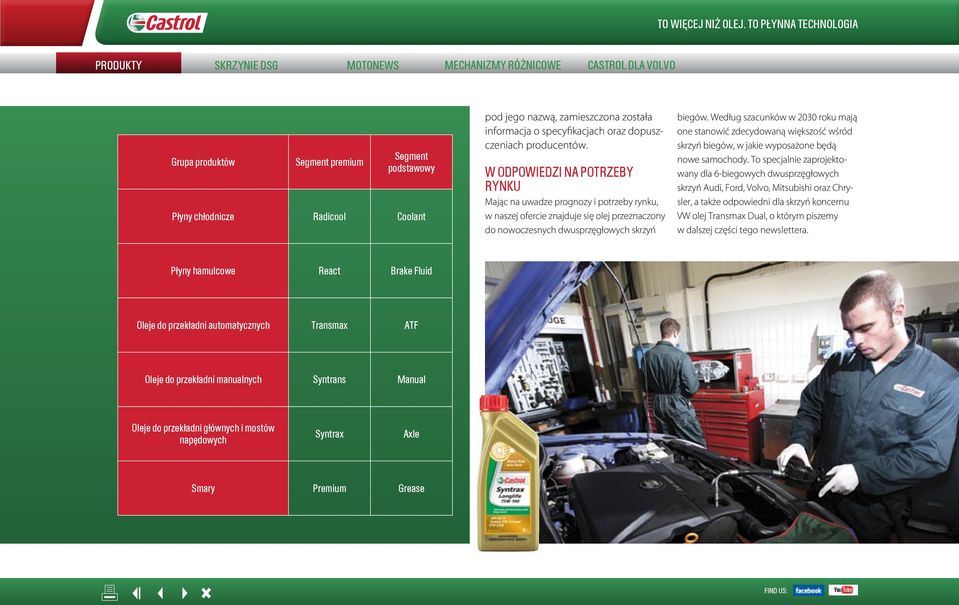Click the 'Axle' table cell
The image size is (959, 605).
411,434
